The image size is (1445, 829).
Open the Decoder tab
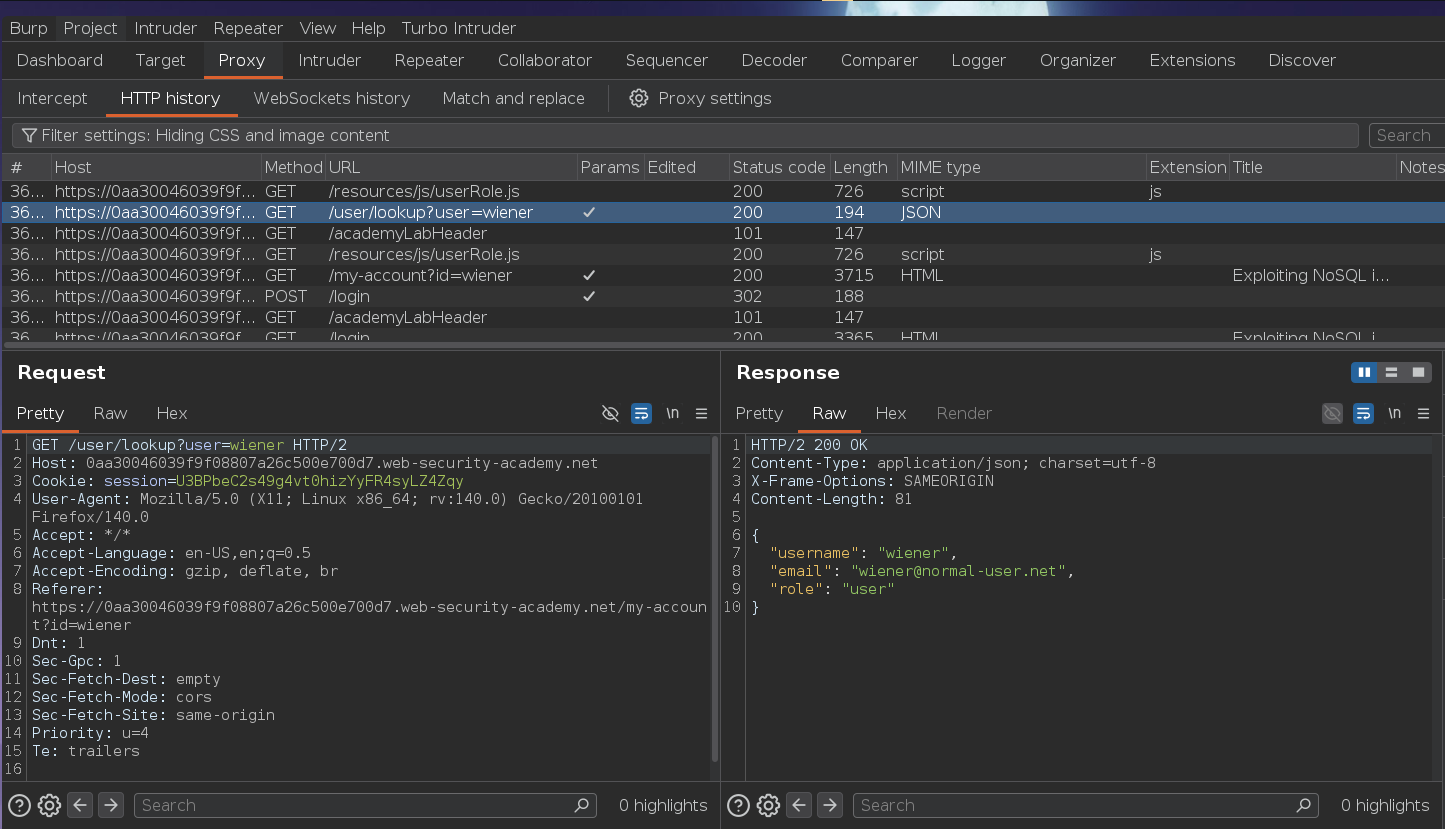coord(774,60)
